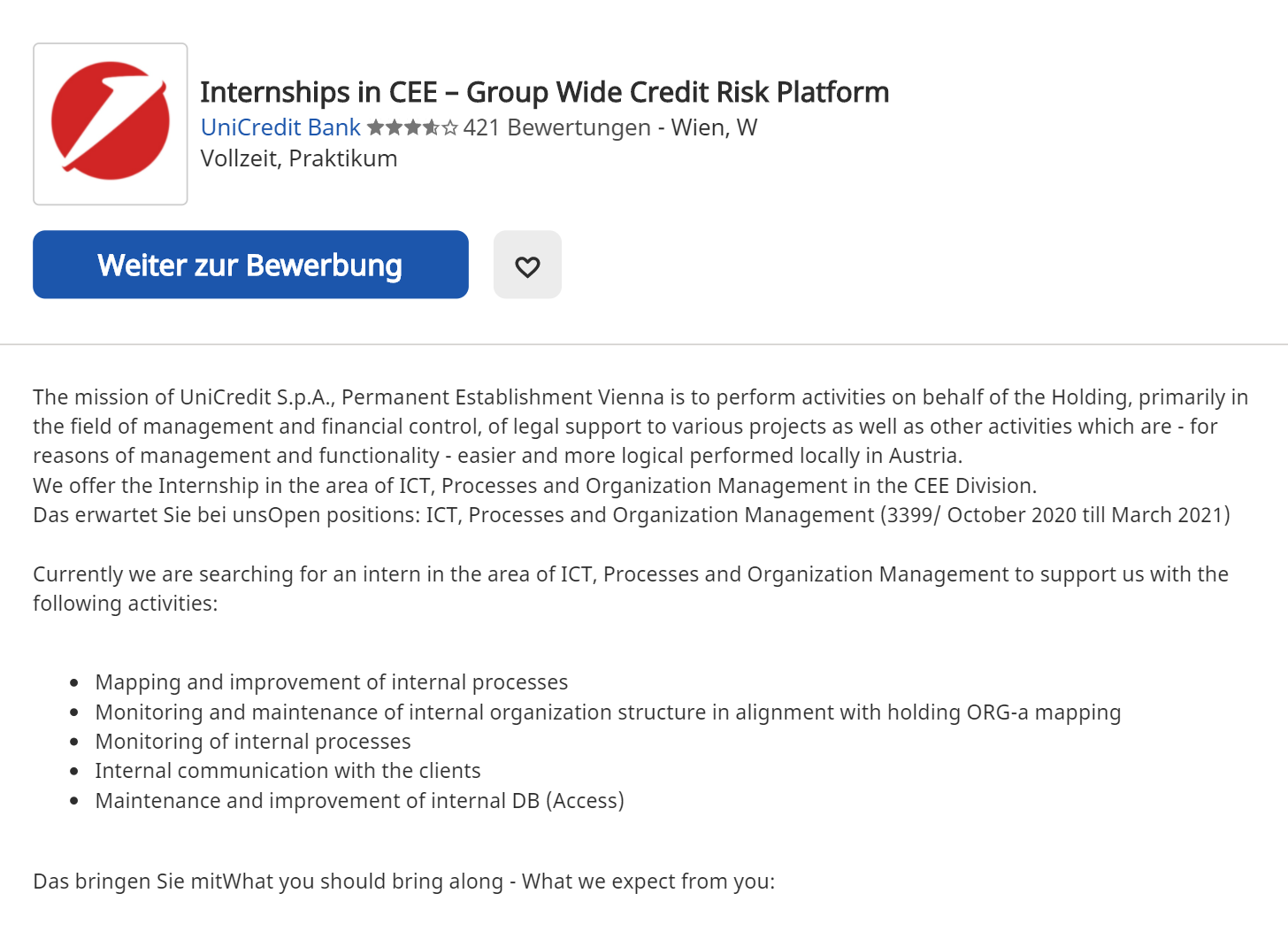The height and width of the screenshot is (947, 1288).
Task: Click bullet 'Internal communication with the clients'
Action: click(287, 771)
